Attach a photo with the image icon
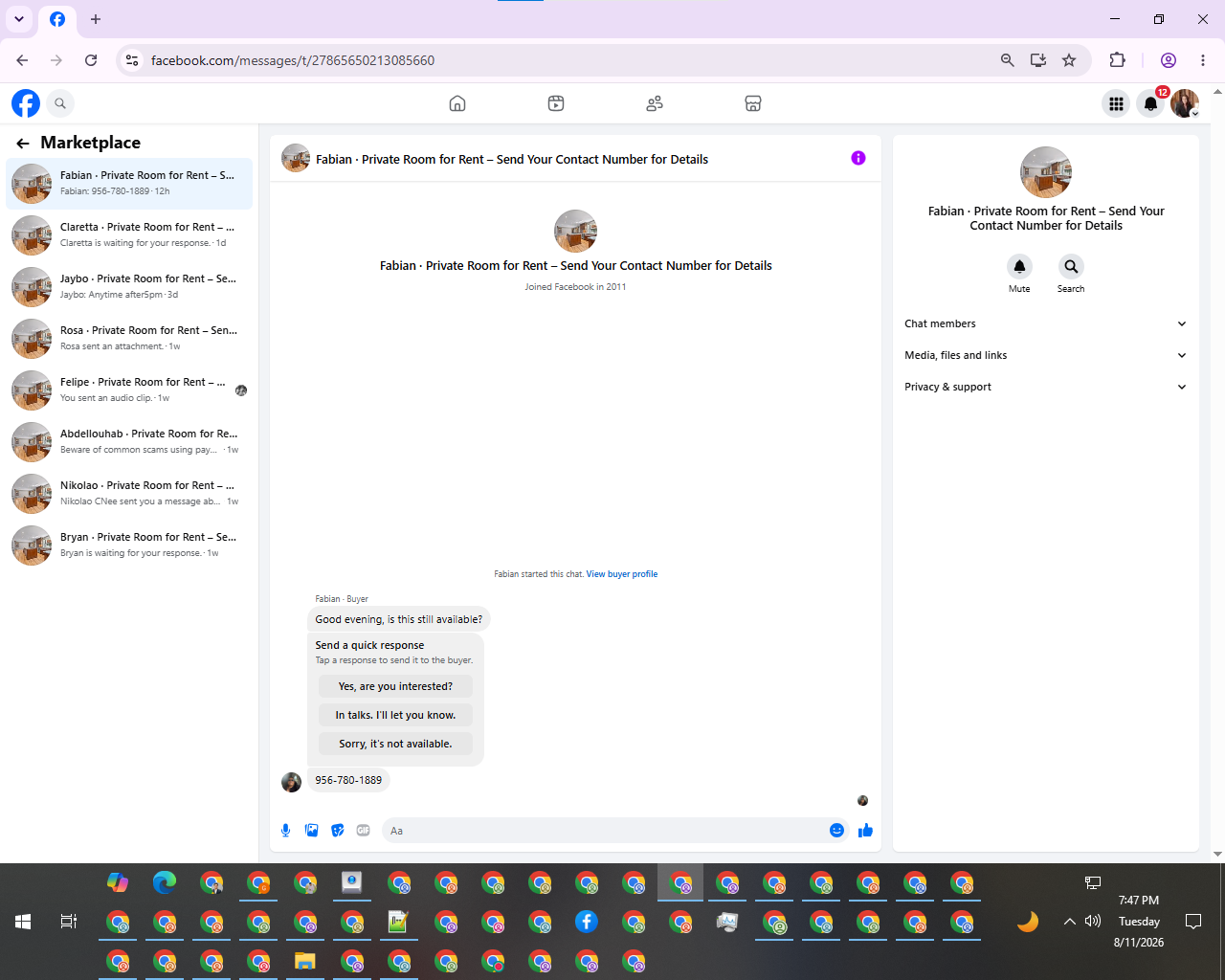1225x980 pixels. [311, 831]
